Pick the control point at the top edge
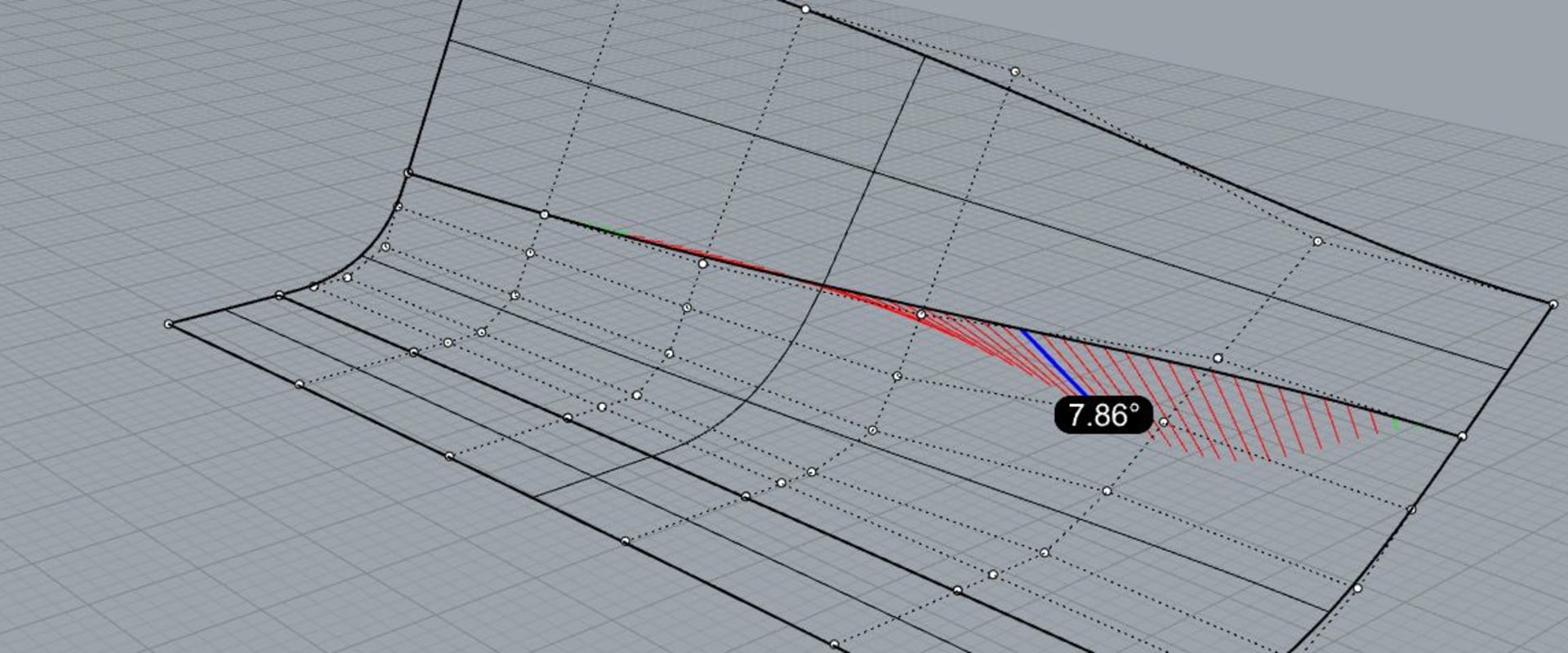 805,9
